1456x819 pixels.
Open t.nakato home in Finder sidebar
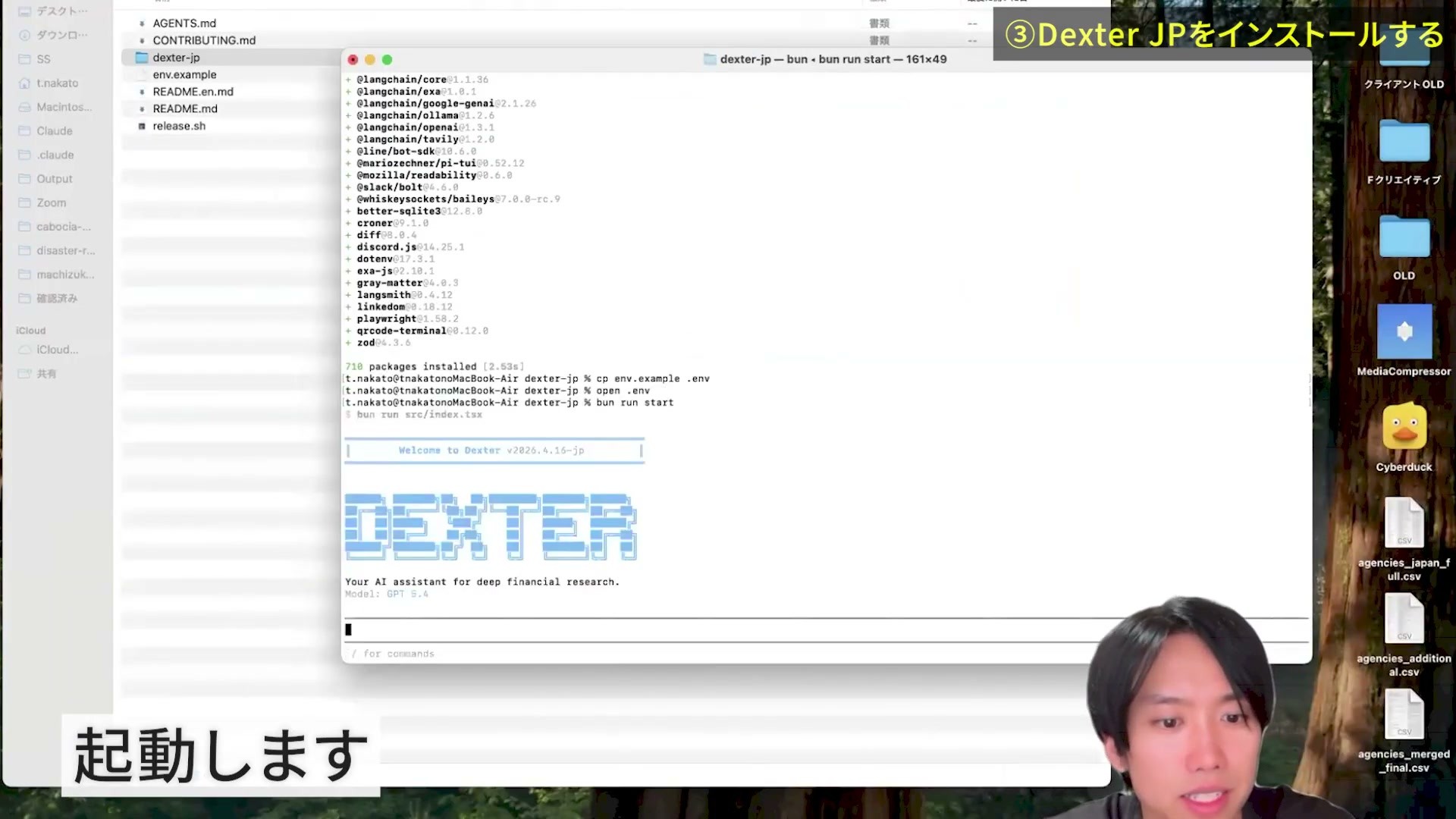pyautogui.click(x=57, y=83)
